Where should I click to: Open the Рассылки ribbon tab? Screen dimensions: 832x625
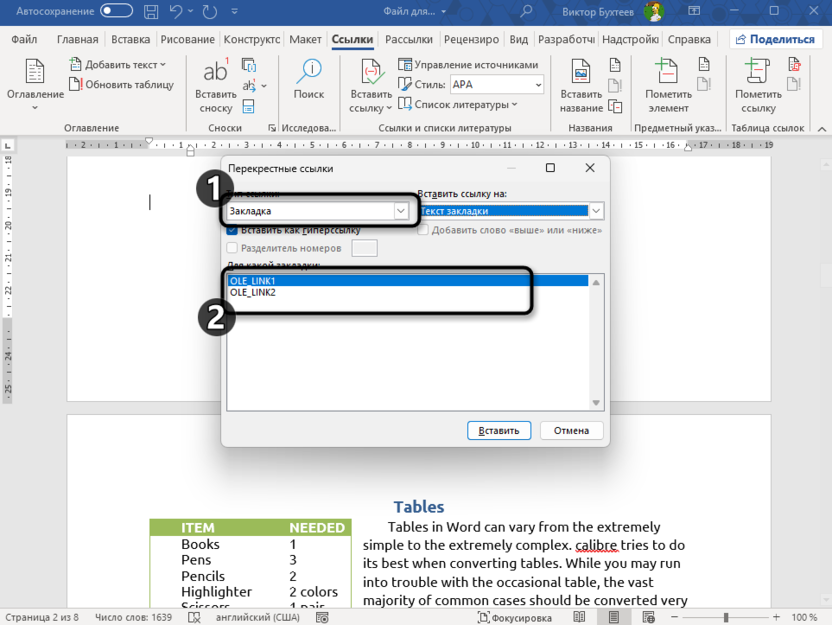pos(409,40)
